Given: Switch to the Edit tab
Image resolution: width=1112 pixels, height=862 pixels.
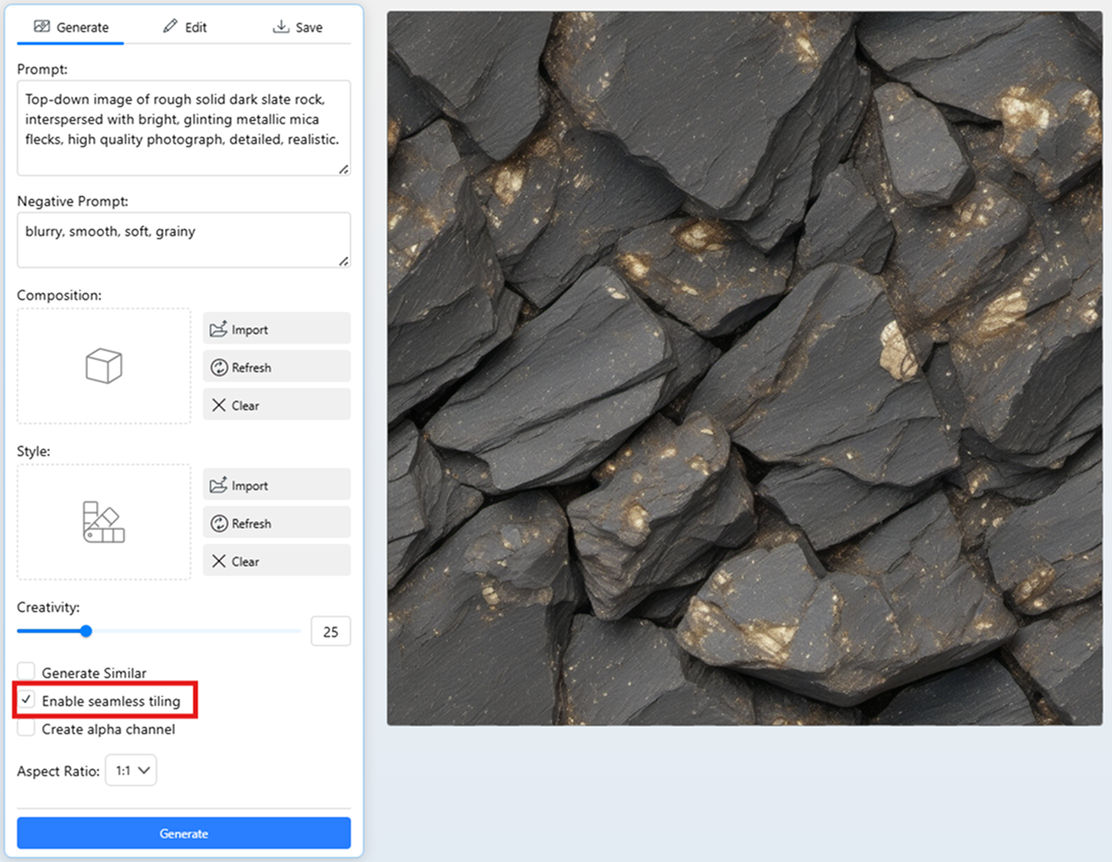Looking at the screenshot, I should [185, 27].
